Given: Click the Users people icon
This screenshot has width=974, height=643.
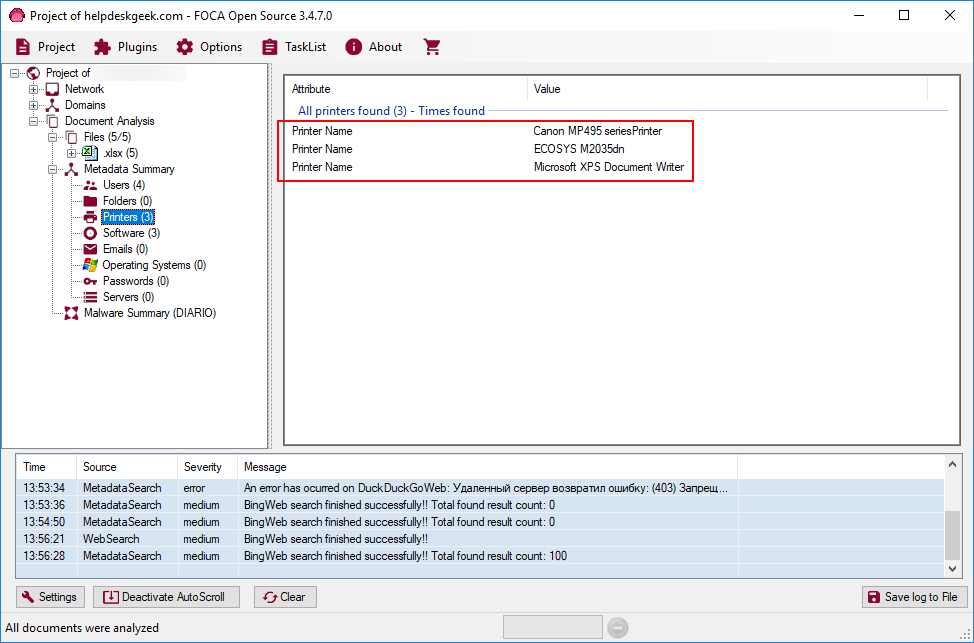Looking at the screenshot, I should click(90, 186).
